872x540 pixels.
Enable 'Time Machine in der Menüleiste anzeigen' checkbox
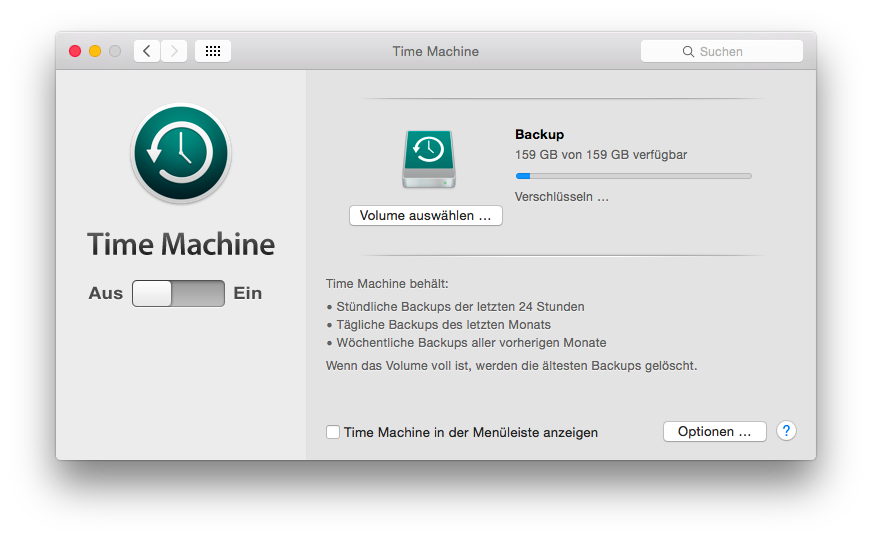(x=333, y=432)
